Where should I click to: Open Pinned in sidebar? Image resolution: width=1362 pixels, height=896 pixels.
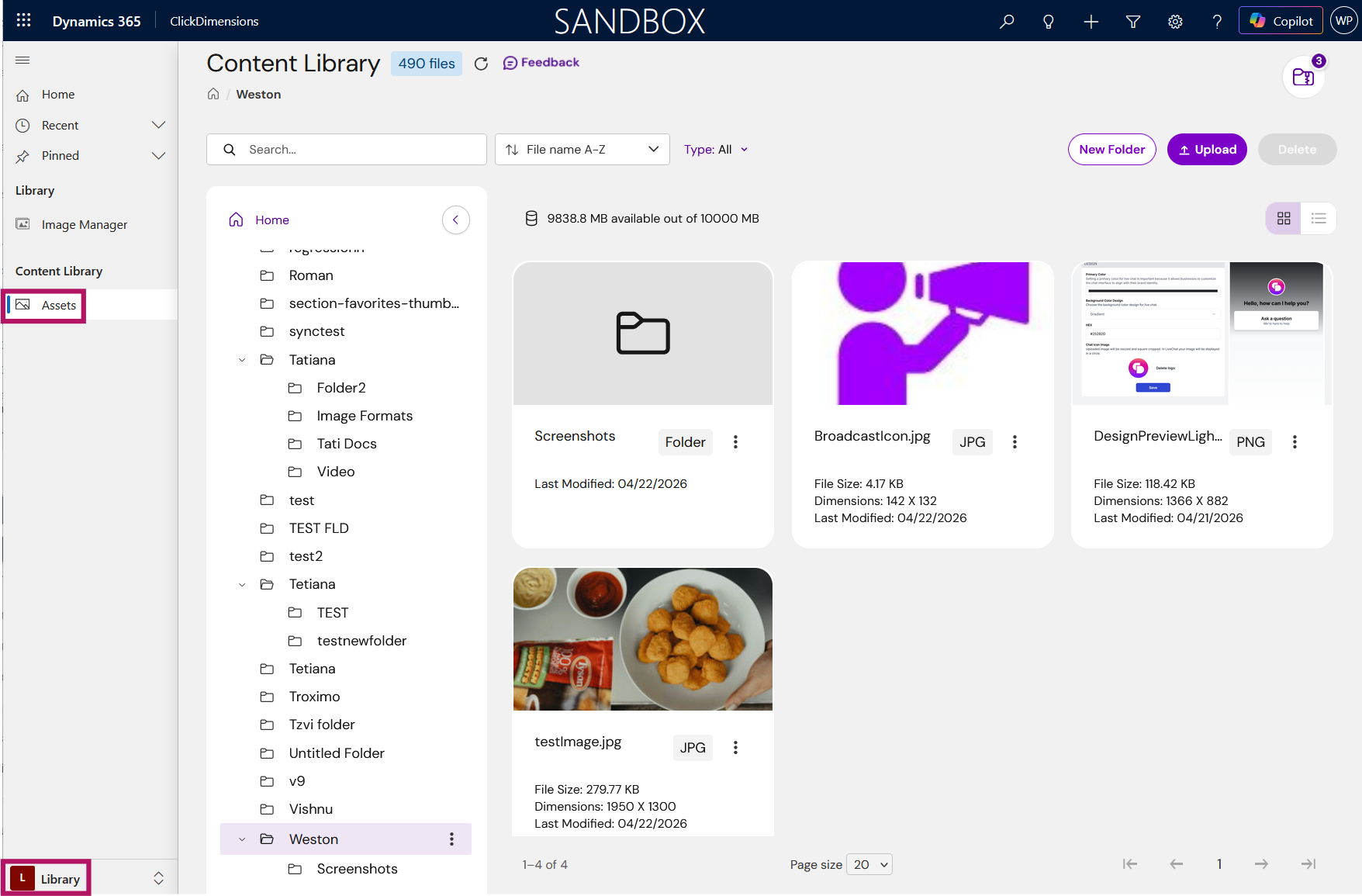[60, 155]
